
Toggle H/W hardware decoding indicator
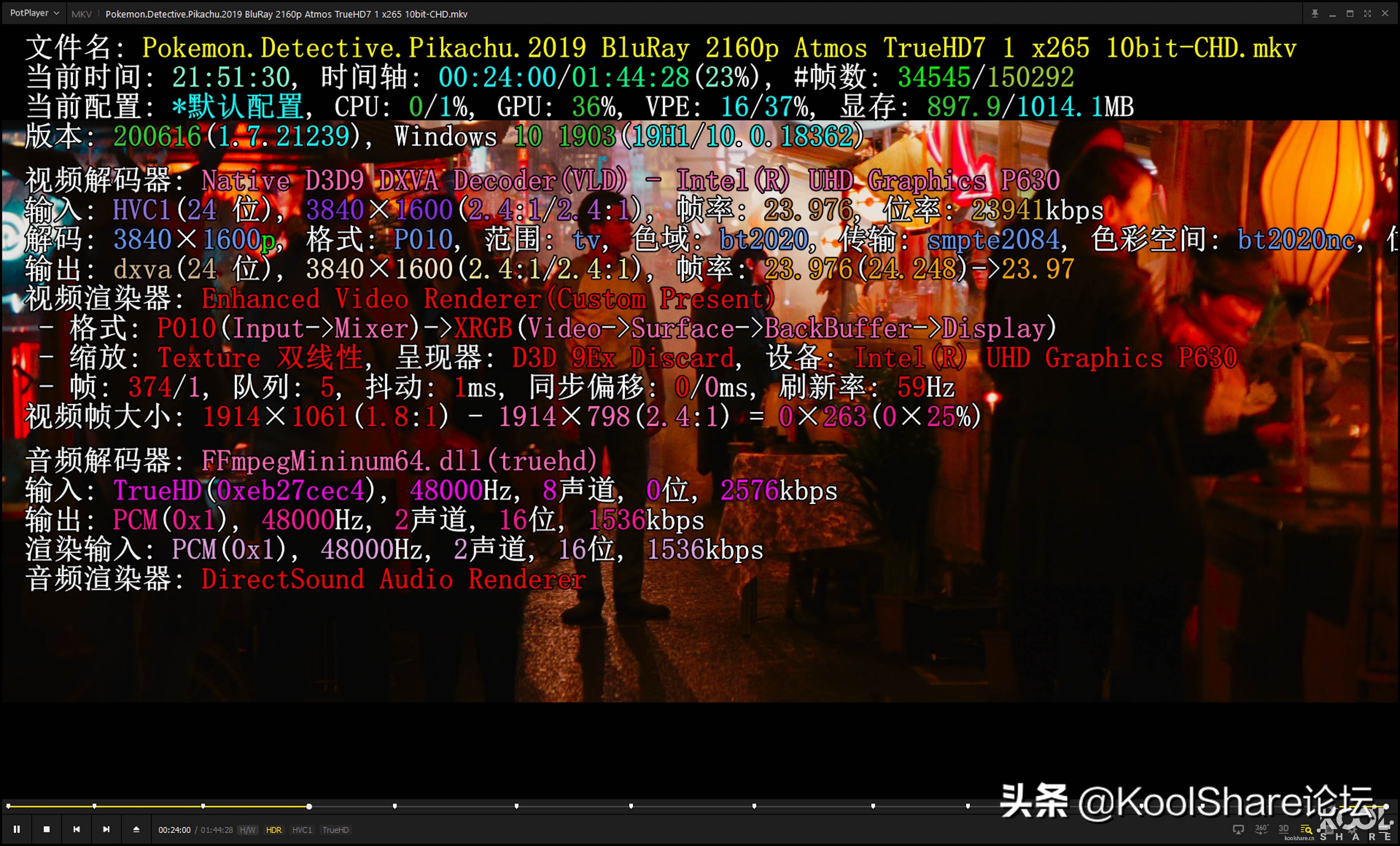tap(248, 830)
